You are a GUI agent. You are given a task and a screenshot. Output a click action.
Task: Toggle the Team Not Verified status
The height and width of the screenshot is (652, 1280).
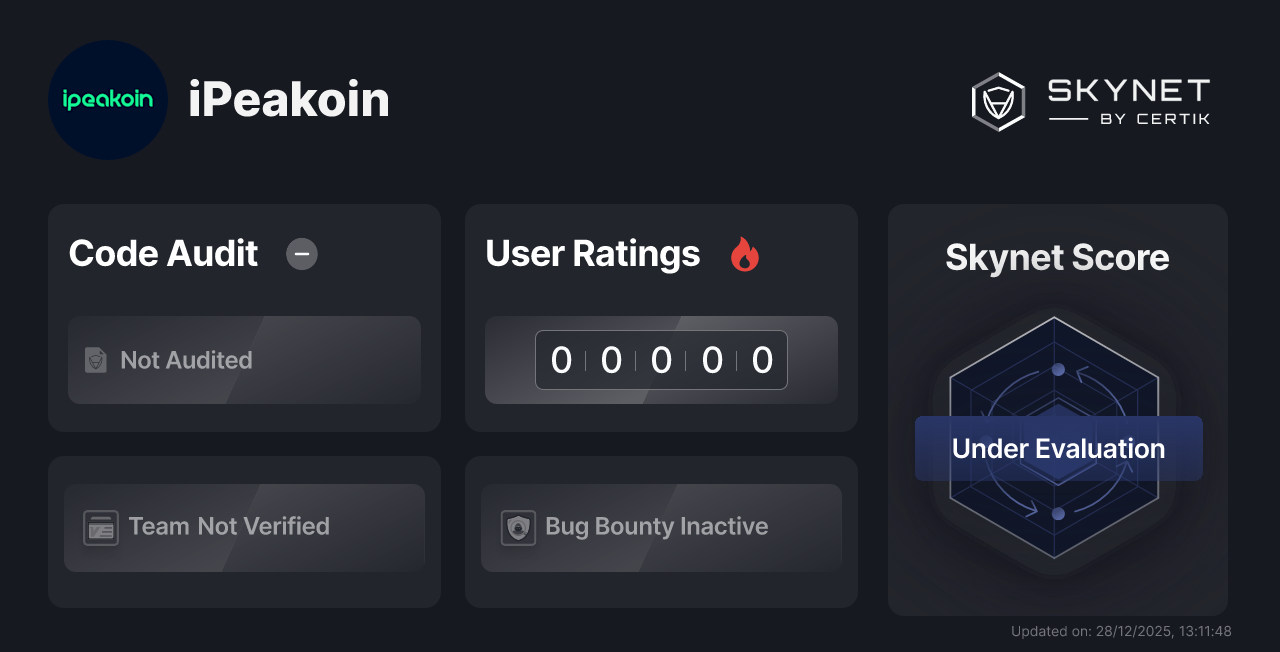point(244,527)
